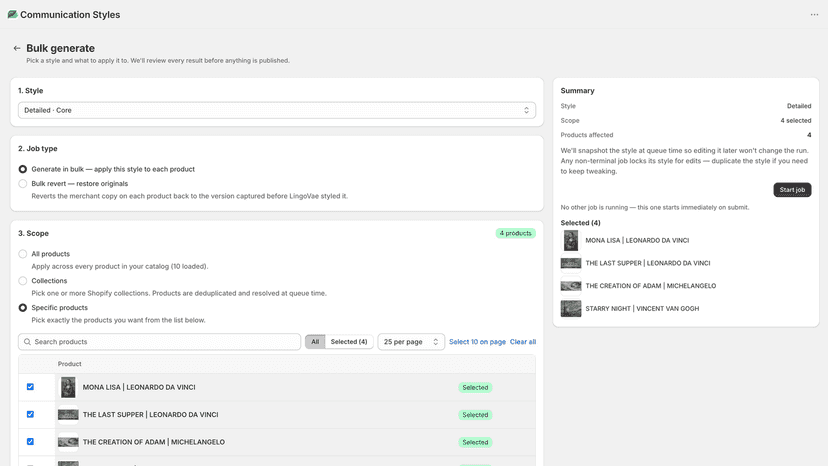Viewport: 828px width, 466px height.
Task: Select the Collections scope radio
Action: click(23, 281)
